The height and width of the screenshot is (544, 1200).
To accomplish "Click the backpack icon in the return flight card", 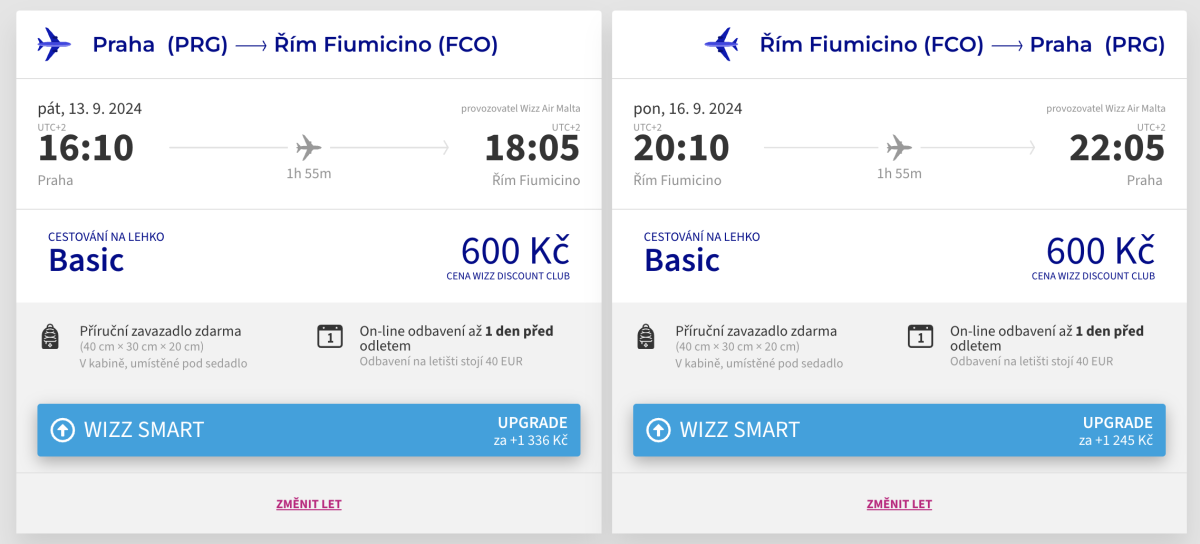I will tap(646, 337).
